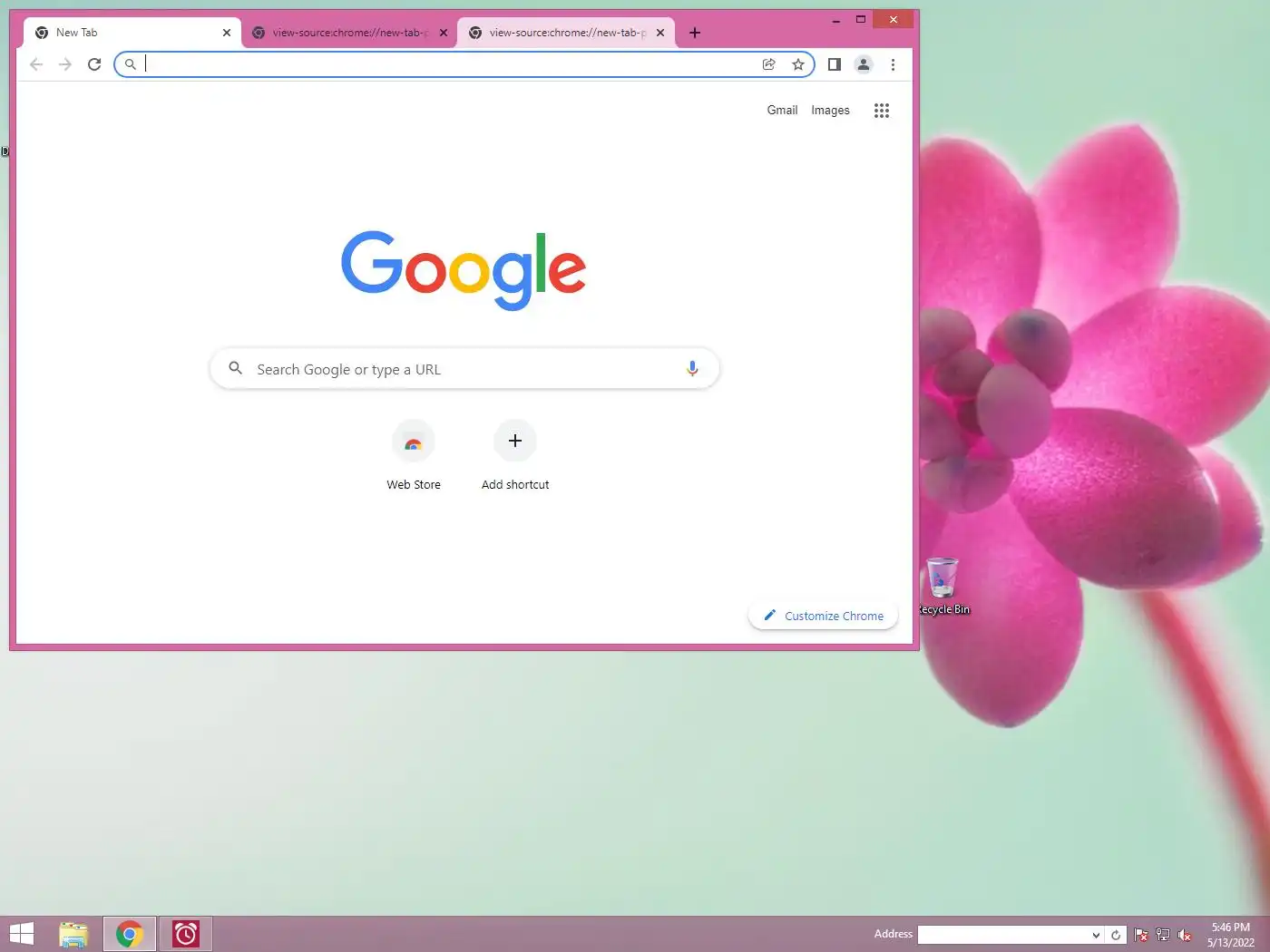Click the search icon in the address bar
The image size is (1270, 952).
coord(131,64)
